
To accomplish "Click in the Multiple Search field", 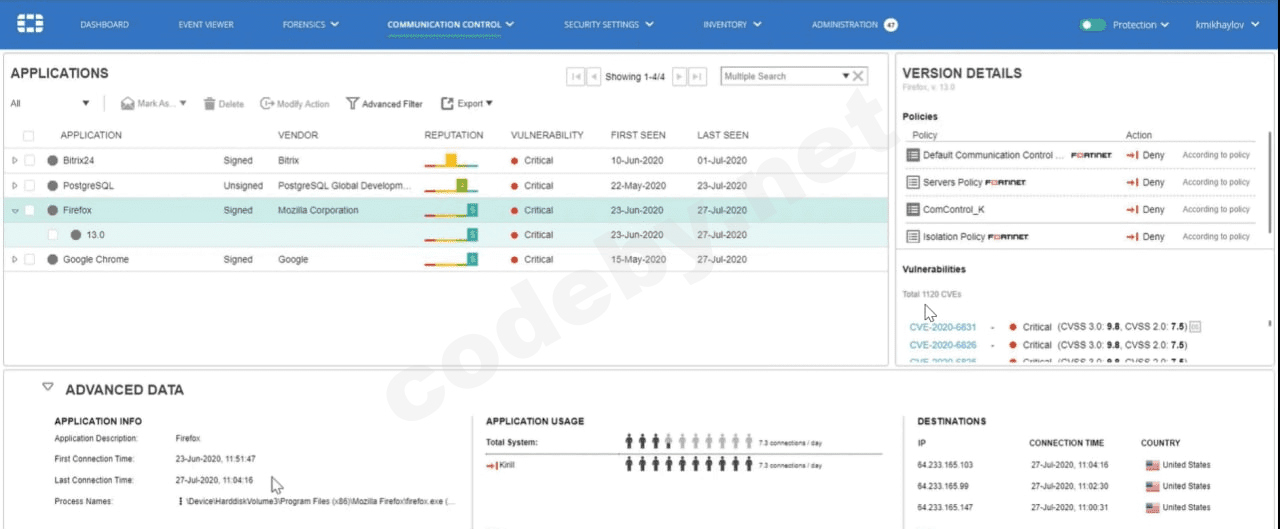I will pyautogui.click(x=778, y=76).
